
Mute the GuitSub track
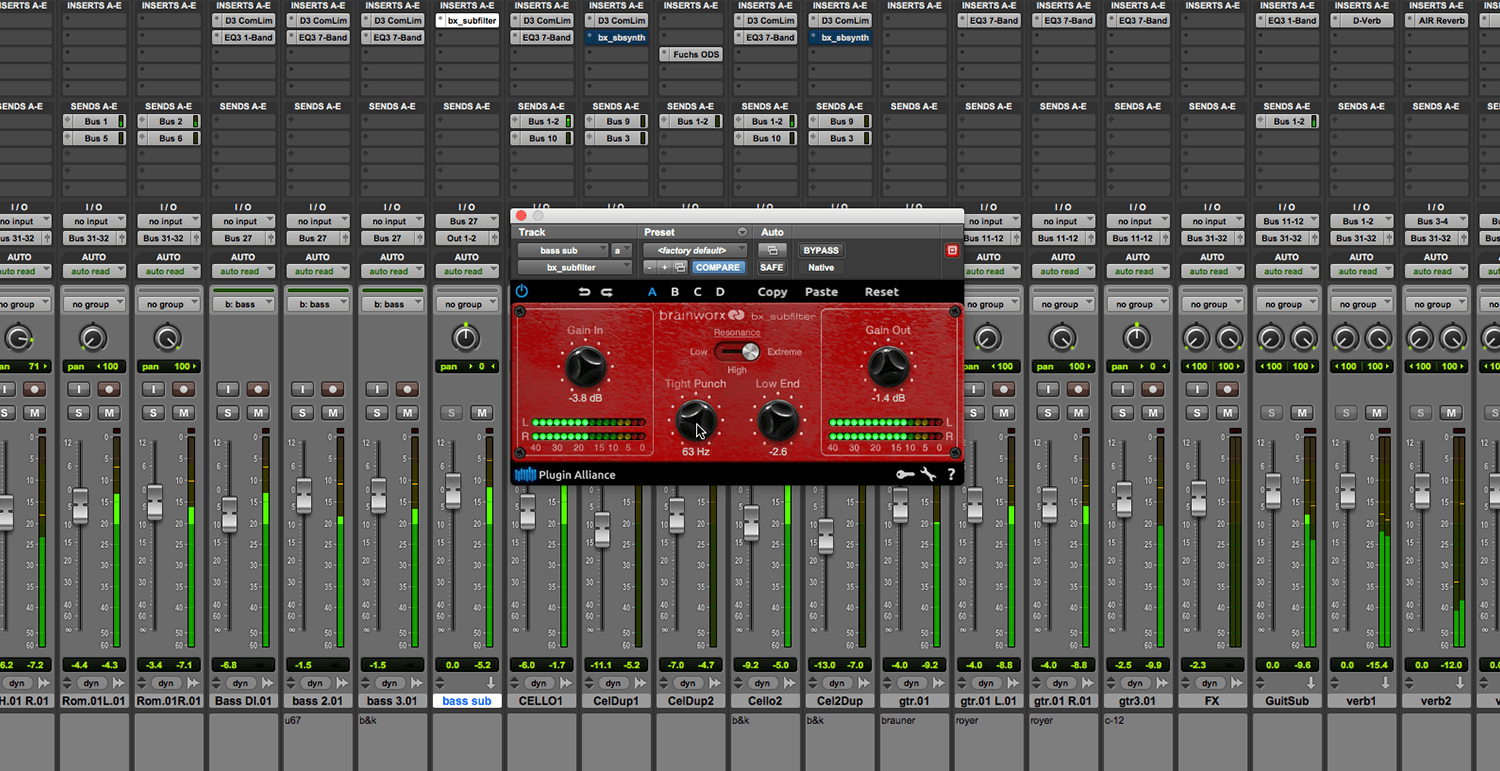[1302, 413]
